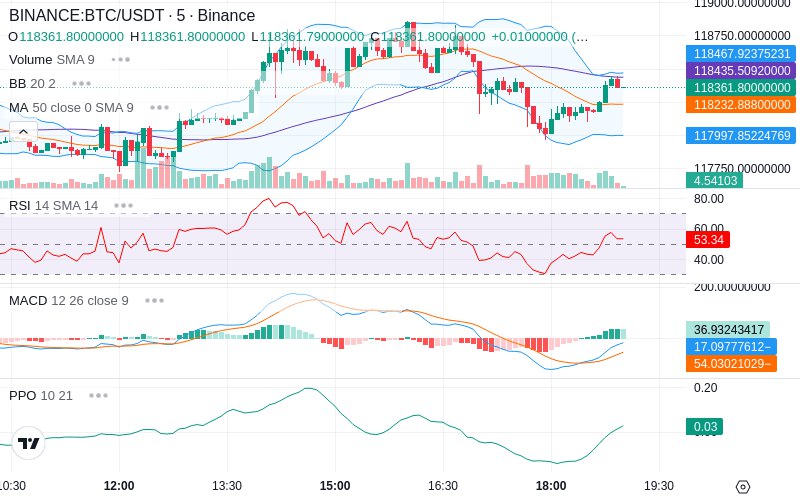800x500 pixels.
Task: Click the PPO 10 21 legend label
Action: (x=41, y=395)
